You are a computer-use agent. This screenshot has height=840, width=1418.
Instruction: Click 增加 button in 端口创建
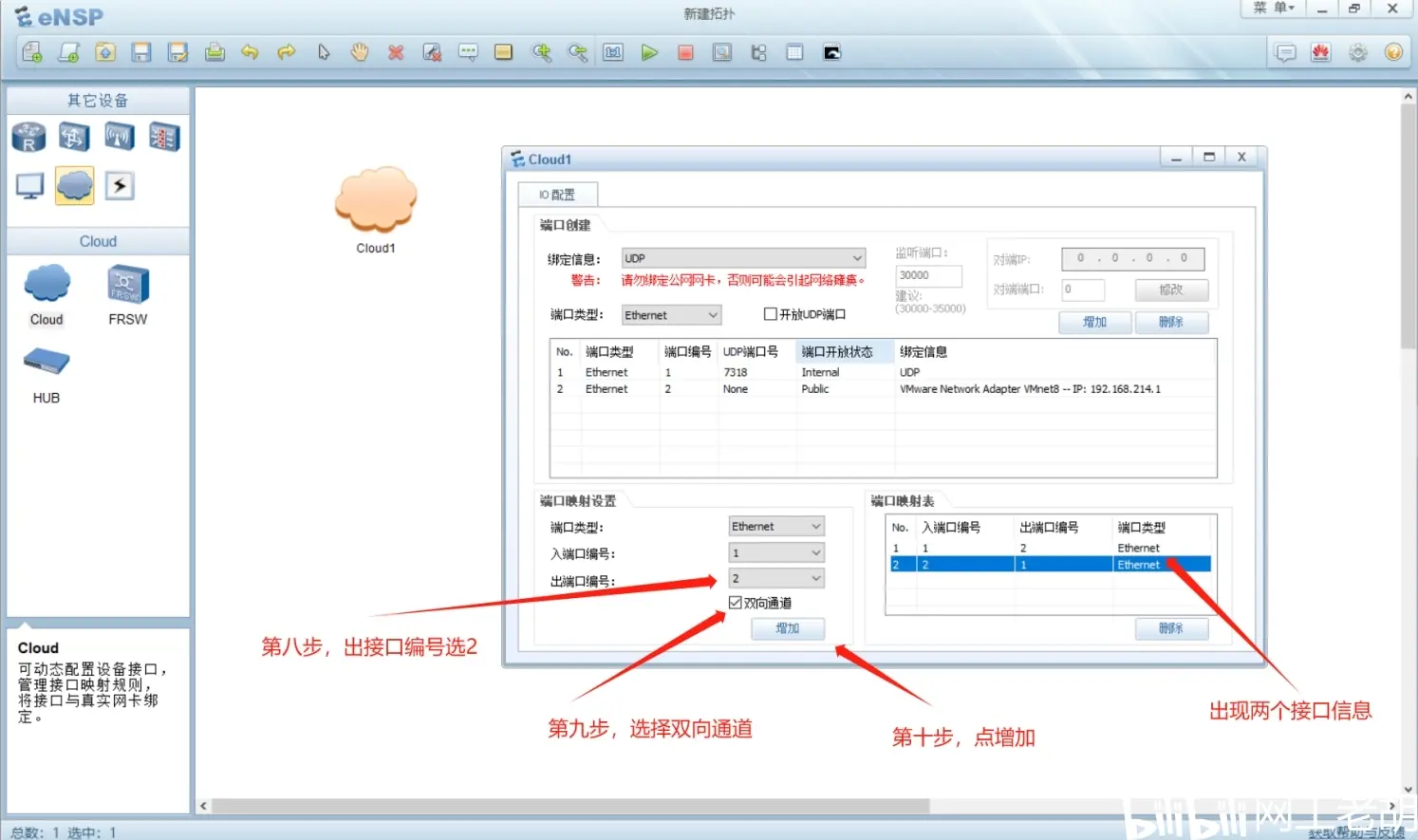1095,322
